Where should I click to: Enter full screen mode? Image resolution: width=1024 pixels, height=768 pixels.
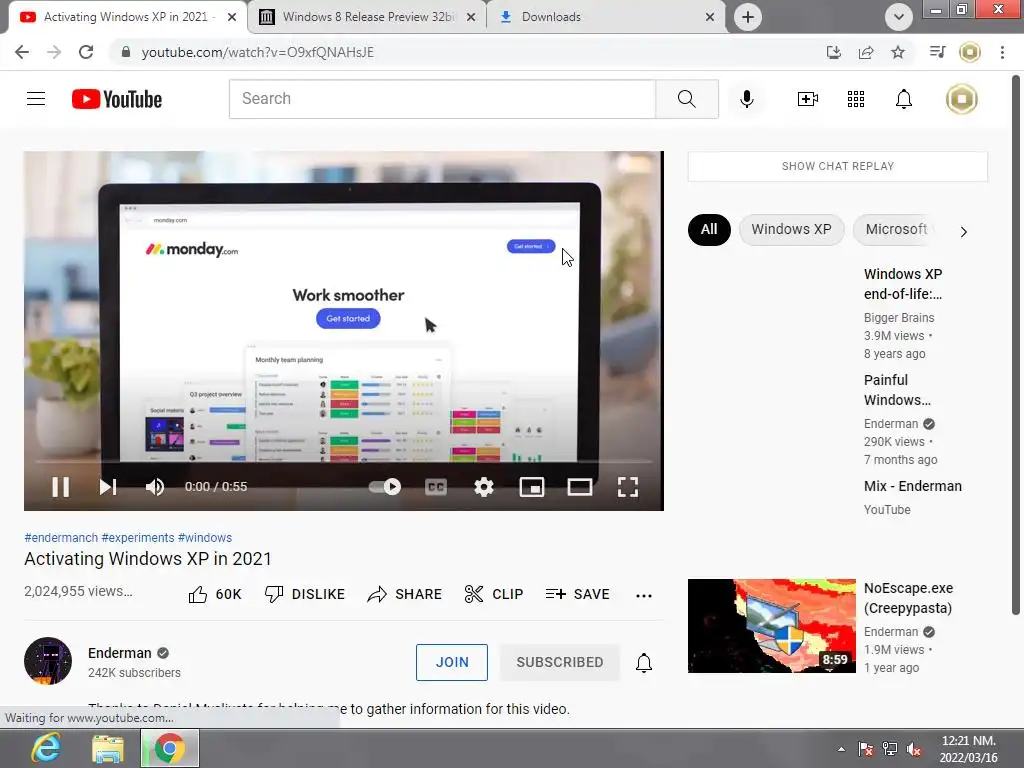[628, 487]
